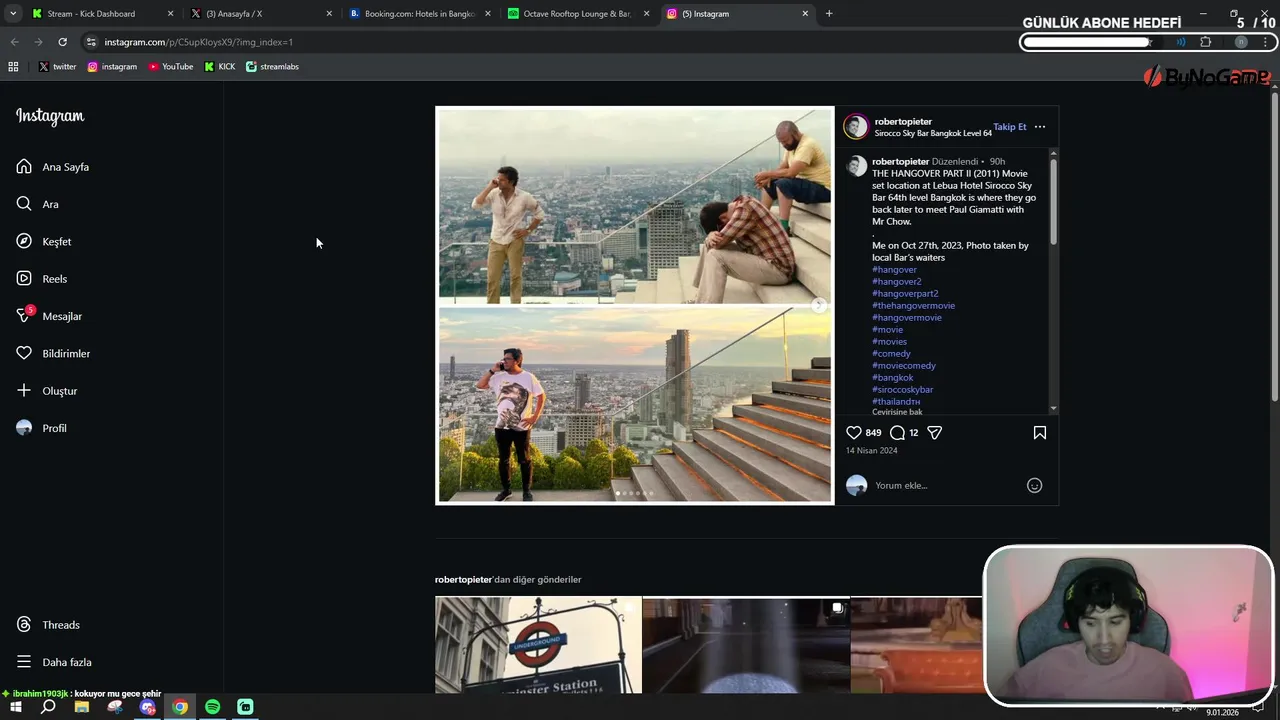
Task: Click the 14 Nisan 2024 date
Action: (x=872, y=451)
